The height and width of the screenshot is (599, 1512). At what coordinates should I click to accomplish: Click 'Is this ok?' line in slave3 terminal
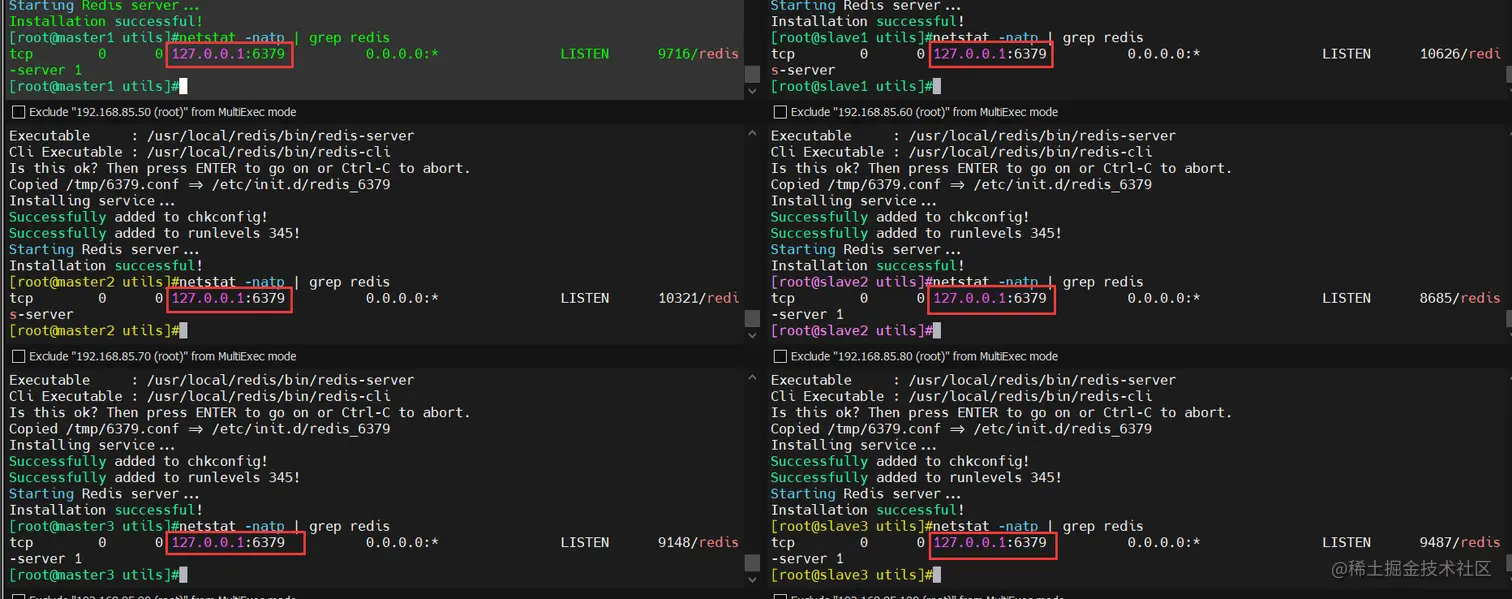pyautogui.click(x=1002, y=412)
